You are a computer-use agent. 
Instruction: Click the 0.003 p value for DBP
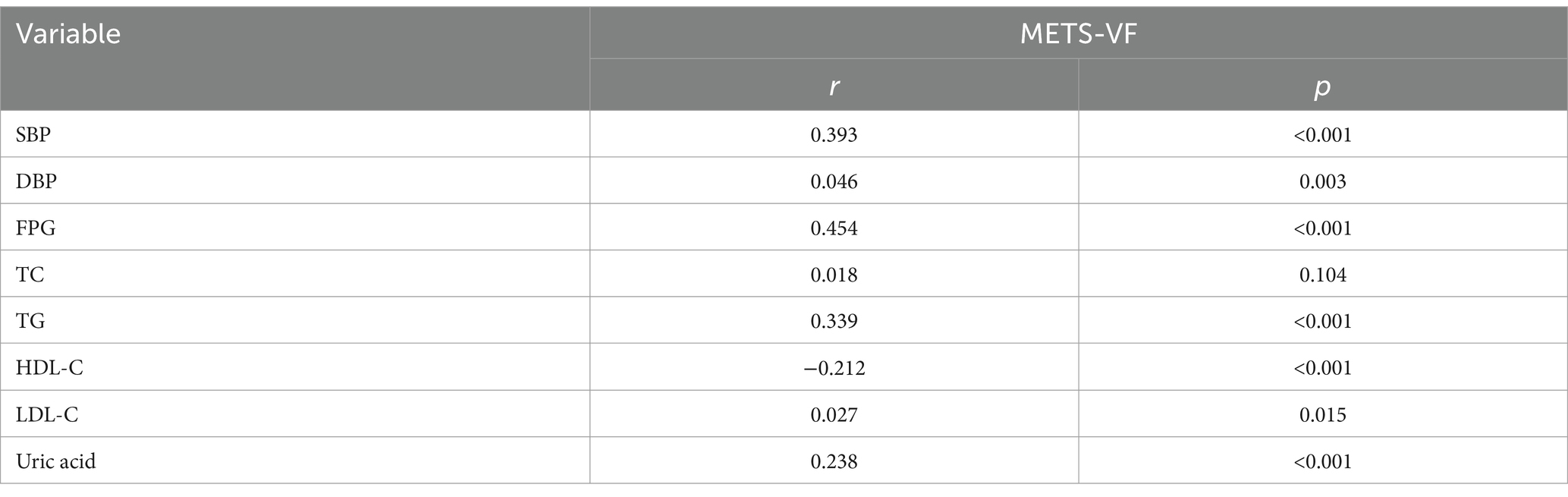click(1322, 181)
